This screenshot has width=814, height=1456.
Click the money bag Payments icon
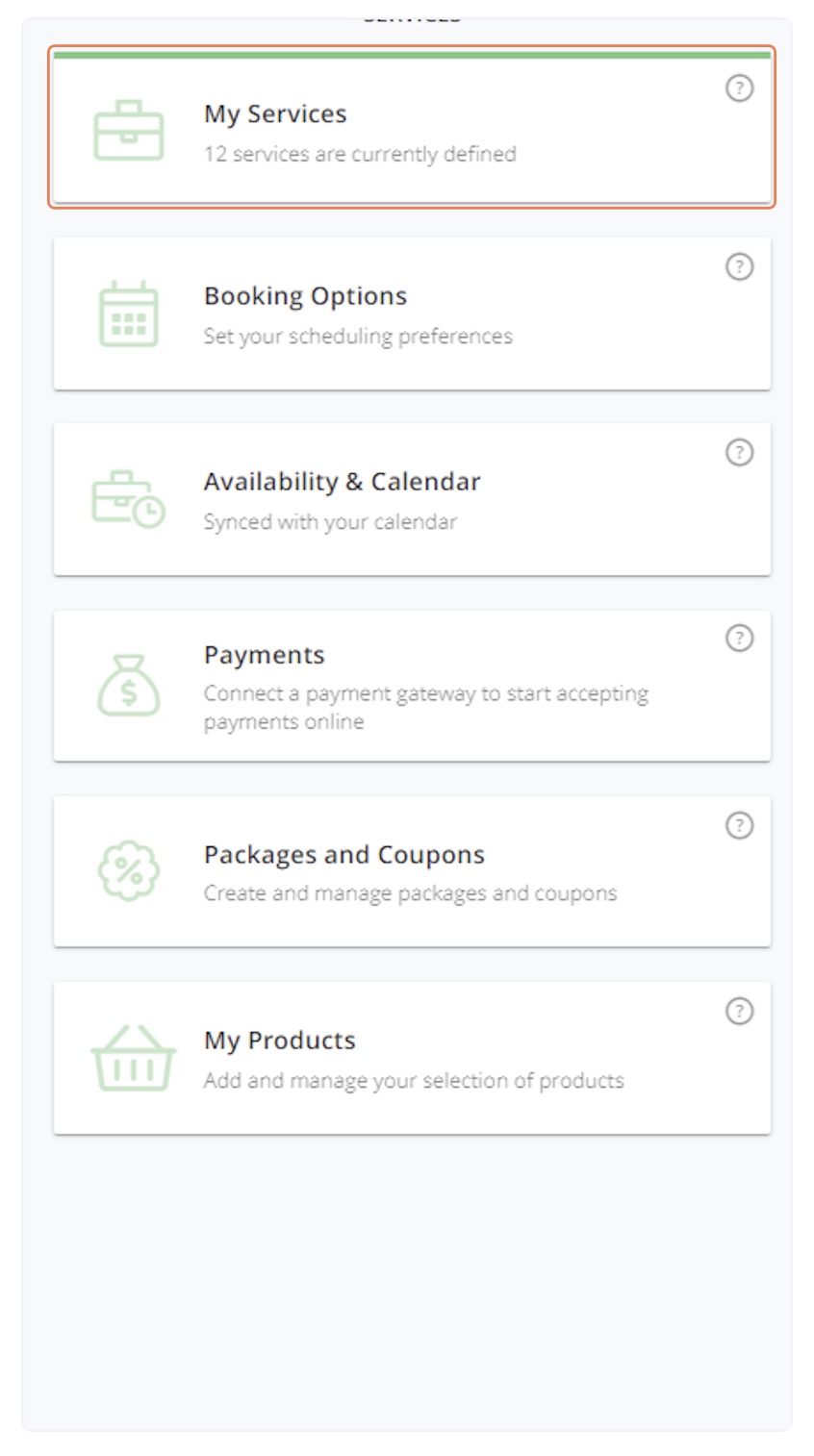129,686
